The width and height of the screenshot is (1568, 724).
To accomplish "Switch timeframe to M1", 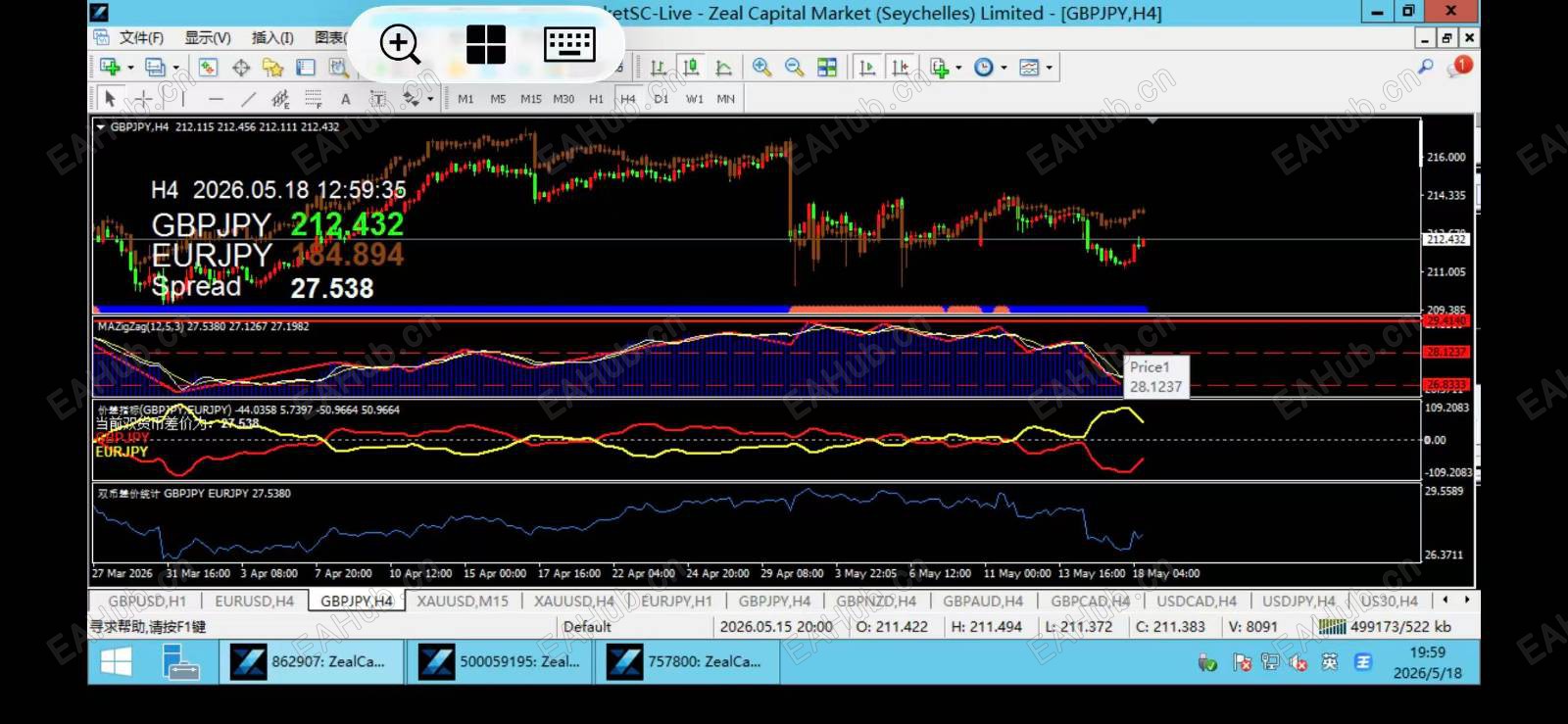I will pyautogui.click(x=465, y=99).
